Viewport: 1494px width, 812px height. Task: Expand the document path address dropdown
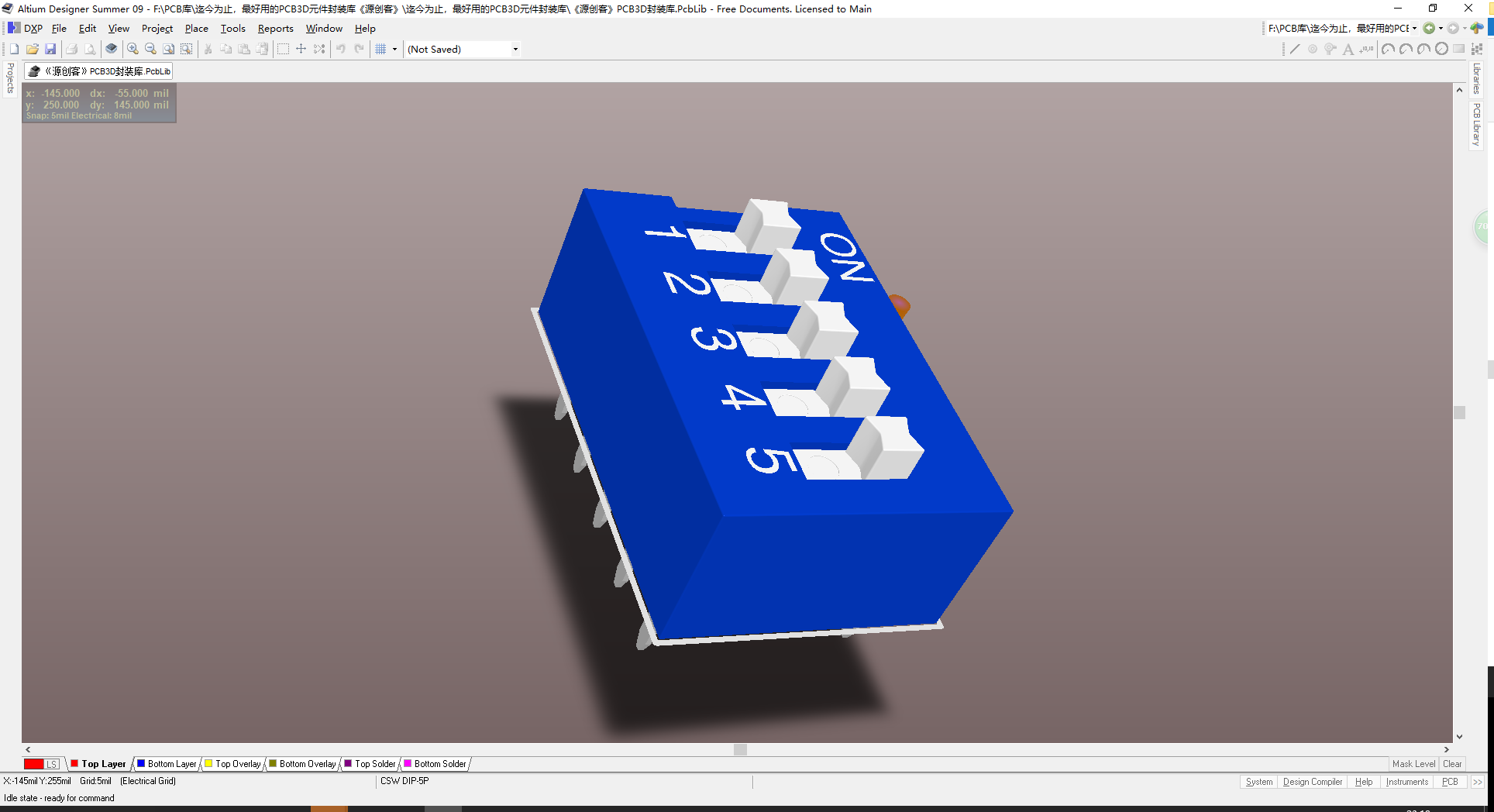coord(1414,29)
